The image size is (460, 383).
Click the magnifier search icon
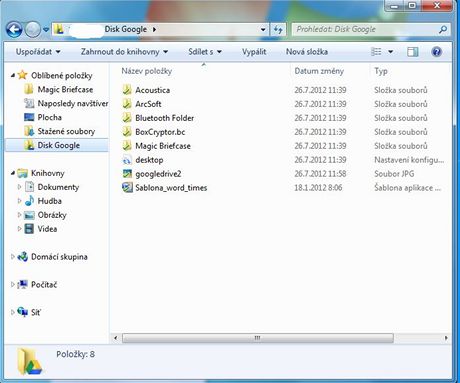tap(443, 30)
